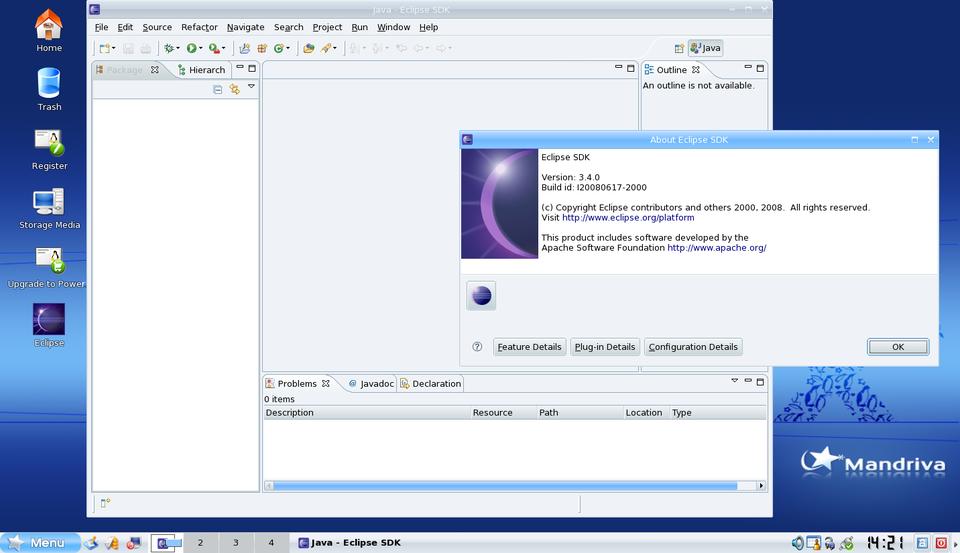Click the help question mark icon
960x553 pixels.
(x=477, y=347)
